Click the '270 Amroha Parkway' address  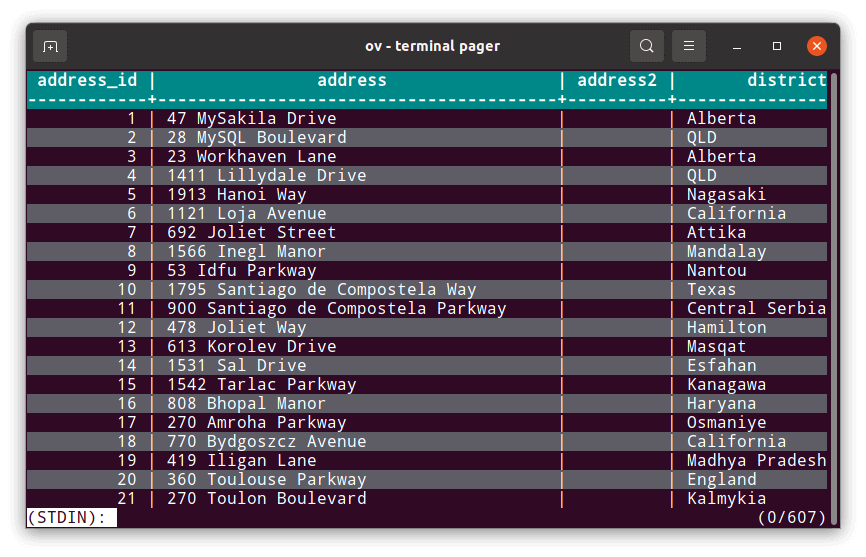pyautogui.click(x=257, y=423)
